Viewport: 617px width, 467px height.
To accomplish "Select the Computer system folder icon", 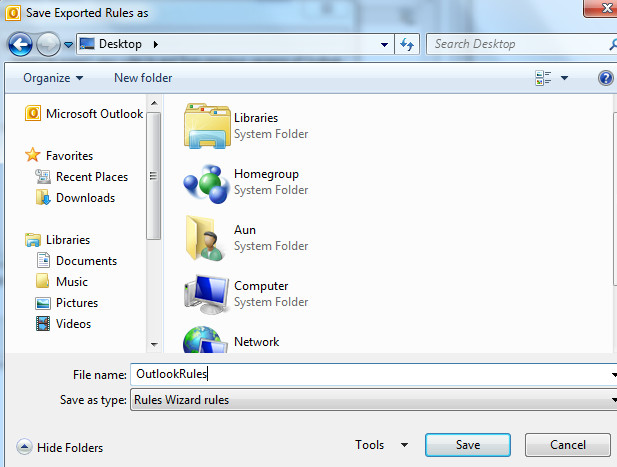I will 207,294.
